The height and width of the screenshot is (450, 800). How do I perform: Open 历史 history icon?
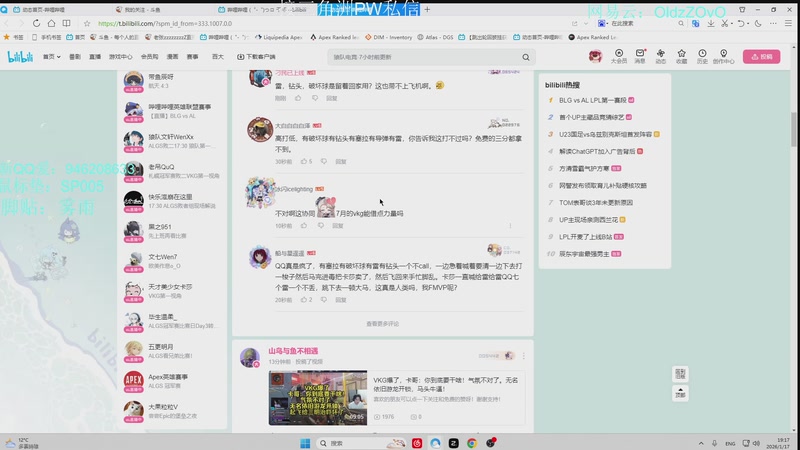tap(703, 56)
